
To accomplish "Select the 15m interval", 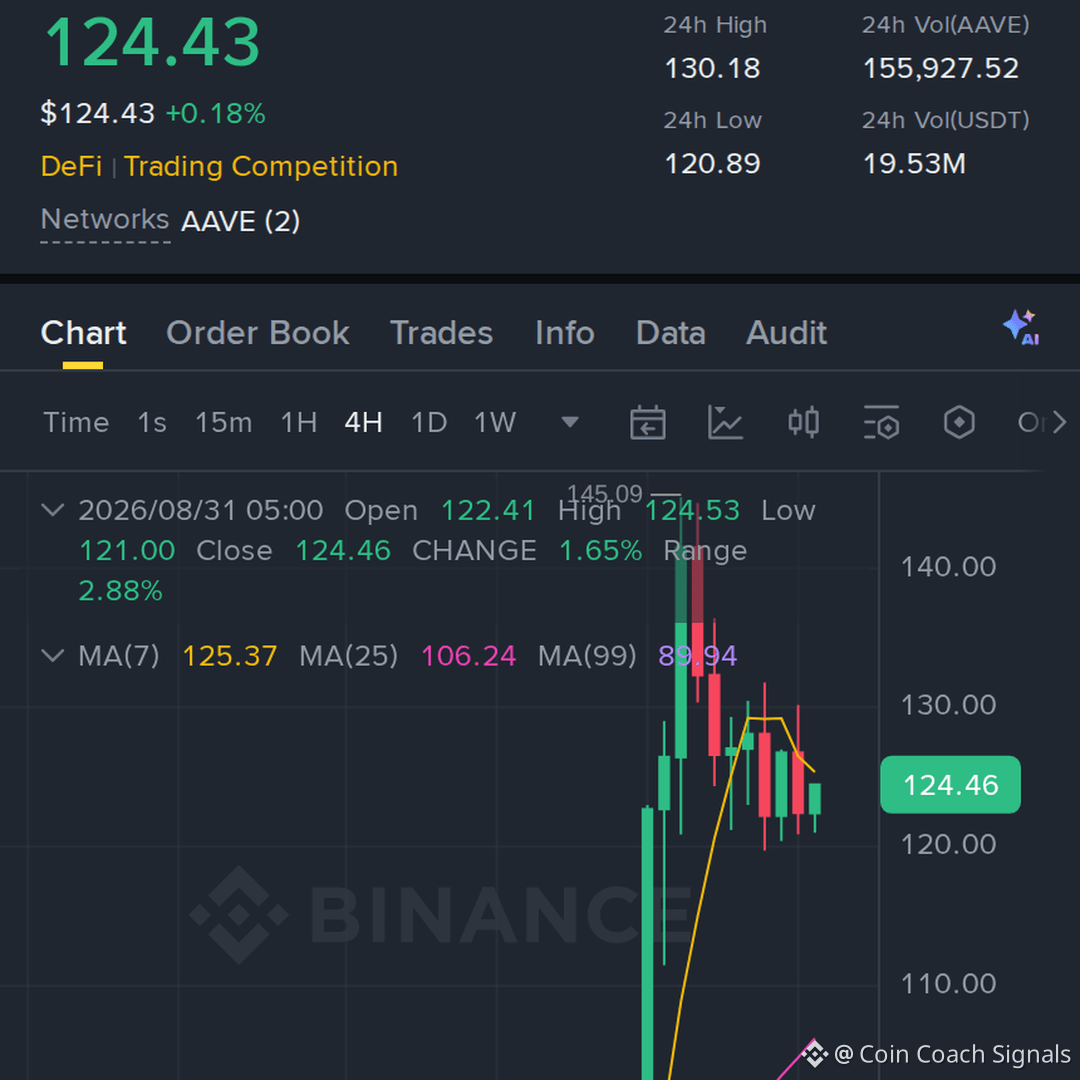I will coord(224,422).
